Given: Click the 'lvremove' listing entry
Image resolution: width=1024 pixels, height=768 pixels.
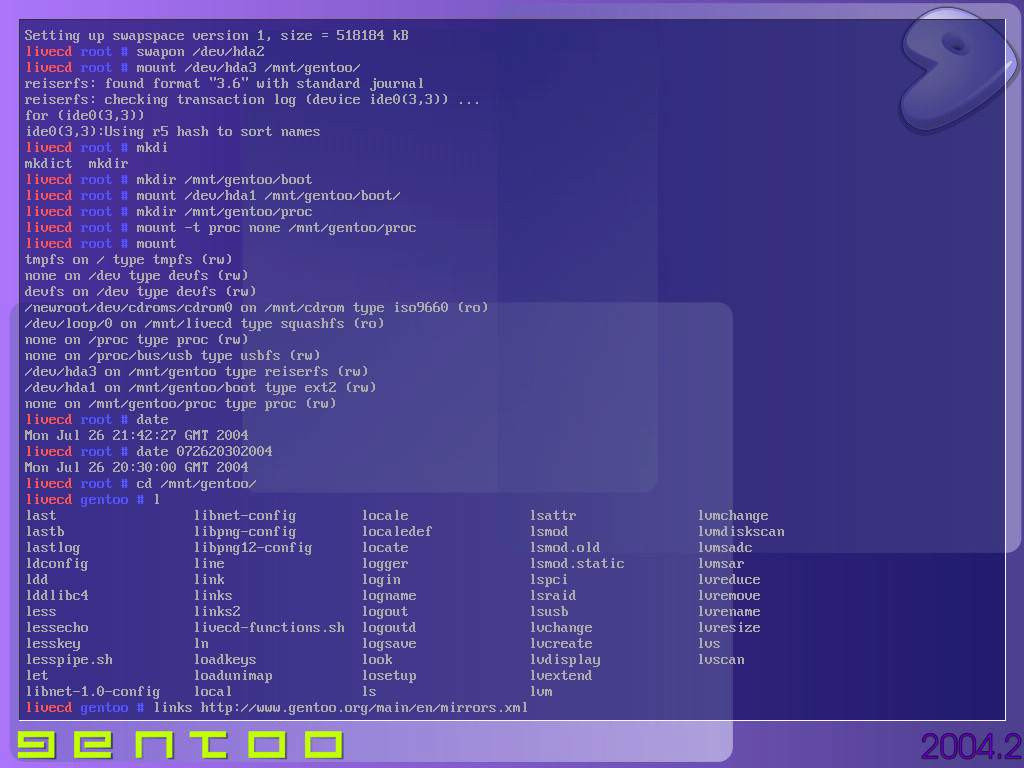Looking at the screenshot, I should pos(729,596).
